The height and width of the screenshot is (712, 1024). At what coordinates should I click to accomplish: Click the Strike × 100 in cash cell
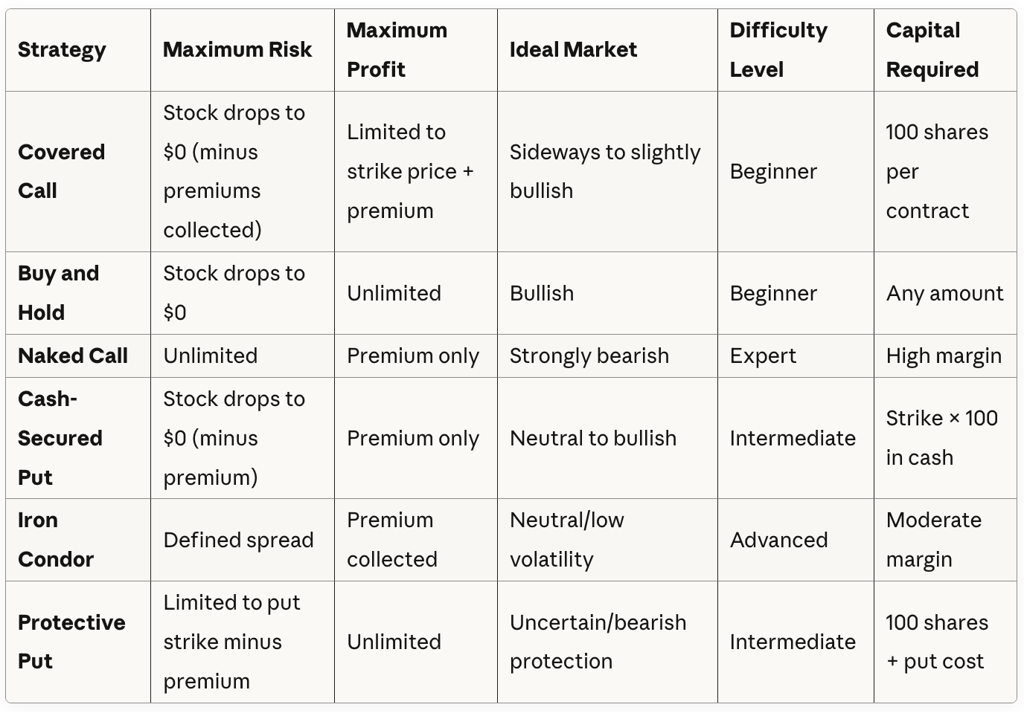point(941,438)
